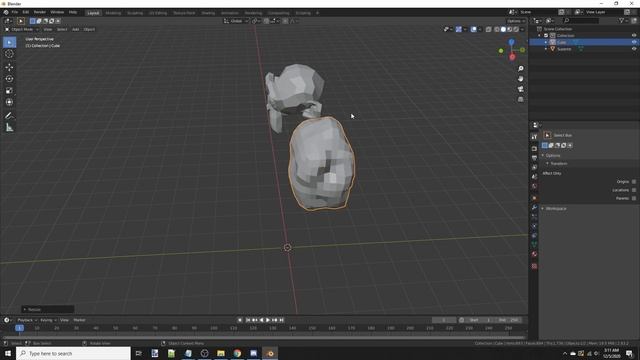Open Output properties tab

click(534, 158)
